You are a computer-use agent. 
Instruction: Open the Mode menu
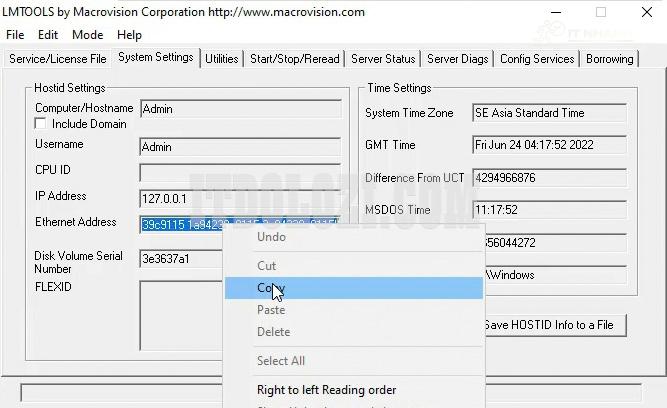pos(87,35)
